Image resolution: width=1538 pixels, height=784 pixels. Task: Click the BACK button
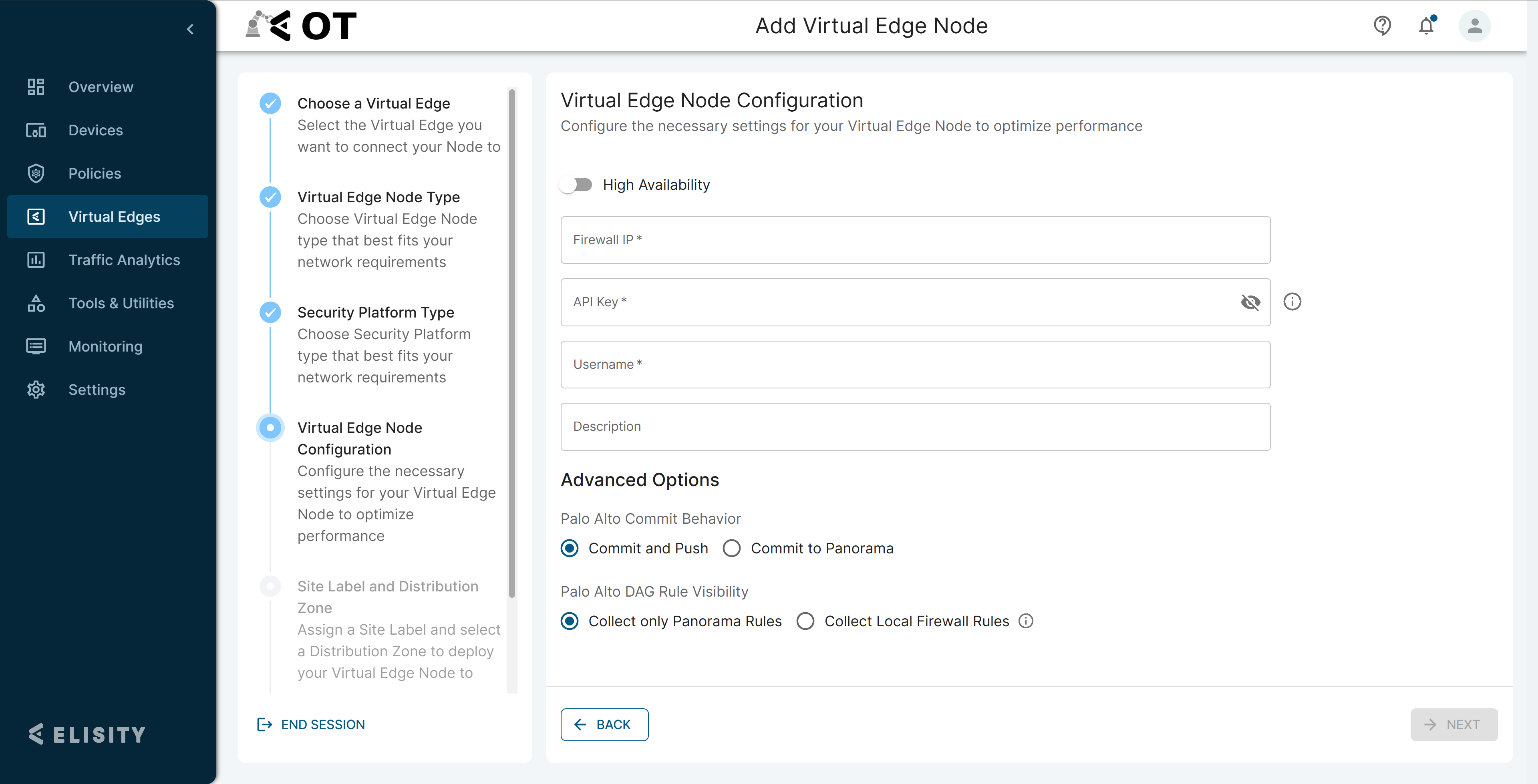pyautogui.click(x=604, y=724)
